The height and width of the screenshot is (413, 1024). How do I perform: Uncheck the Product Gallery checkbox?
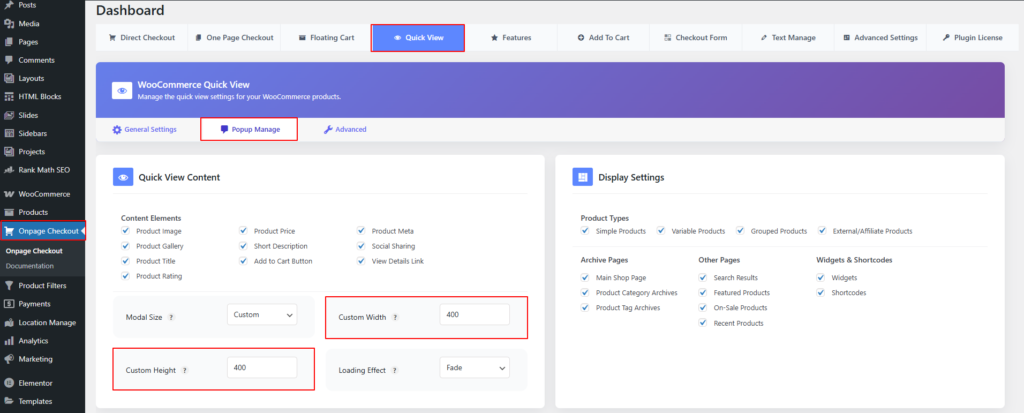(x=127, y=246)
